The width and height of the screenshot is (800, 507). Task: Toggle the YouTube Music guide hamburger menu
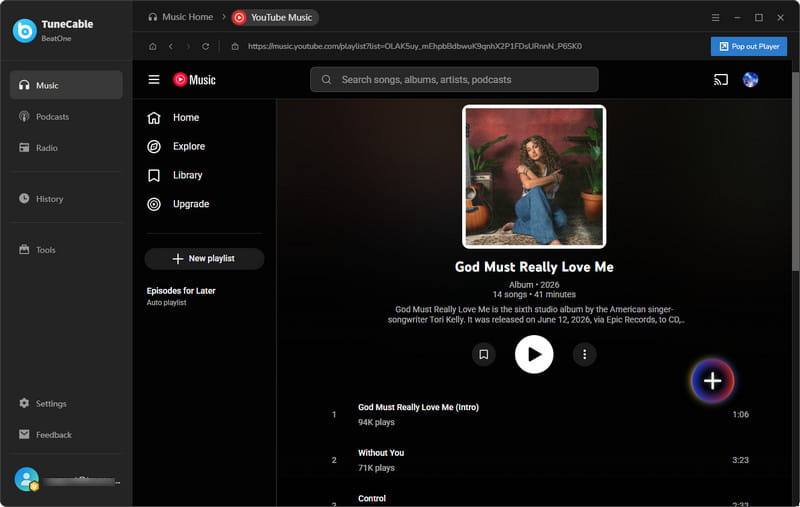pyautogui.click(x=154, y=80)
